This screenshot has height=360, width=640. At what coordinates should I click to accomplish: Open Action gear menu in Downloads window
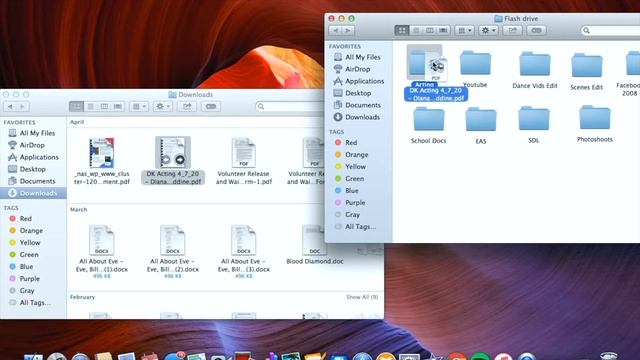(163, 107)
